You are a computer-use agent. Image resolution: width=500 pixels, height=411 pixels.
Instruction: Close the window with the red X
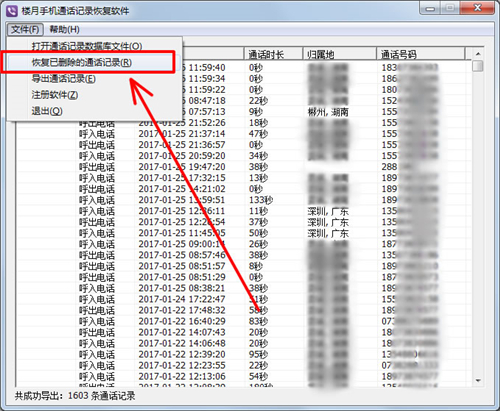pos(477,8)
